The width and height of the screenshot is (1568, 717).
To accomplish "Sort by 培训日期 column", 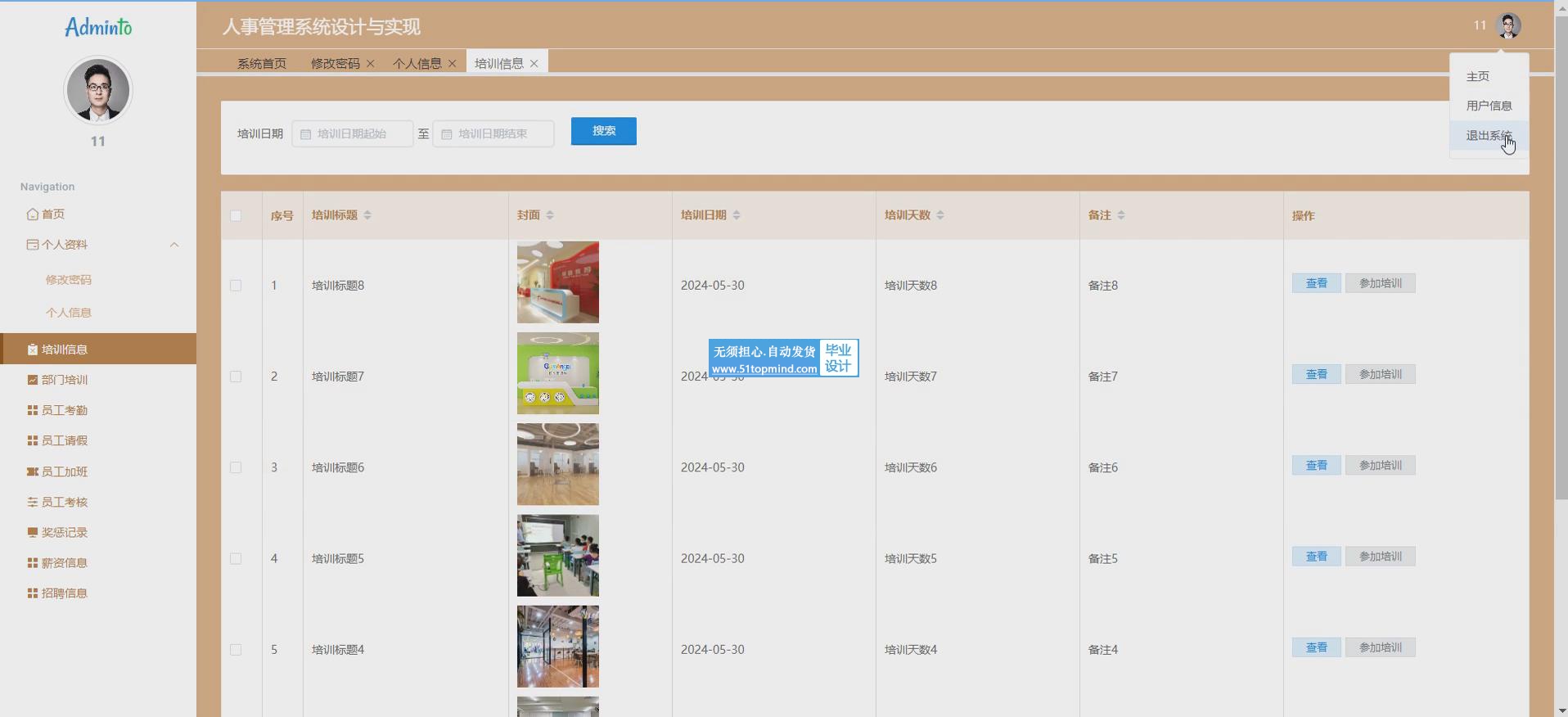I will 737,215.
